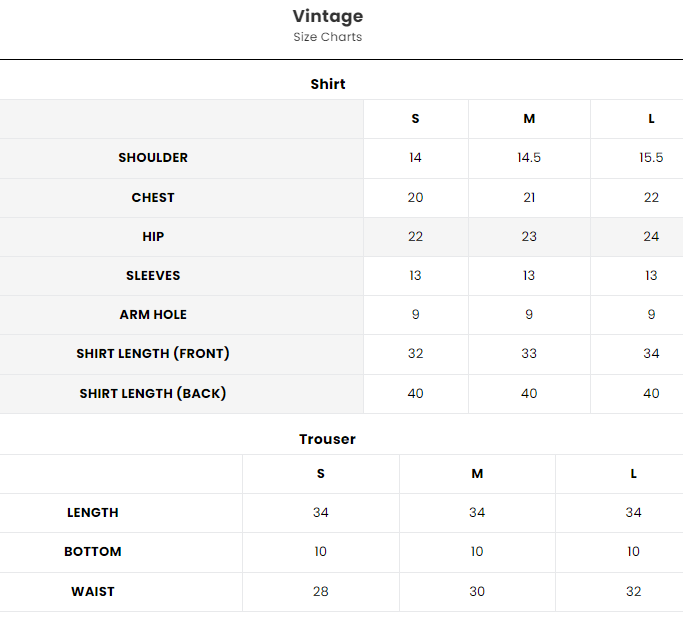The image size is (683, 620).
Task: Click the SLEEVES row label
Action: [153, 276]
